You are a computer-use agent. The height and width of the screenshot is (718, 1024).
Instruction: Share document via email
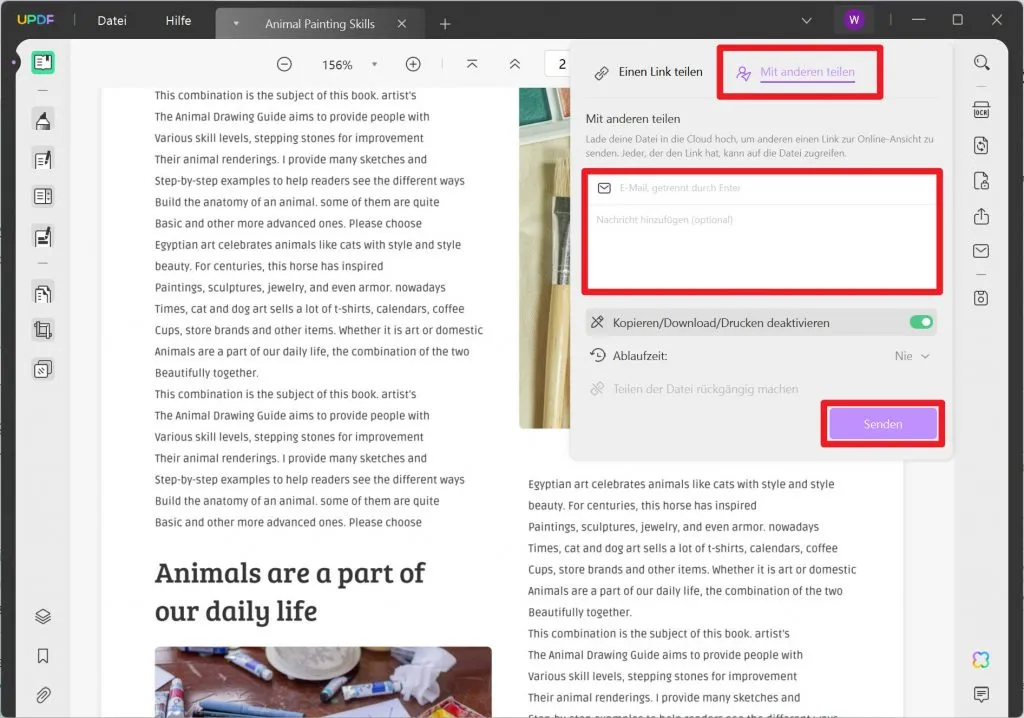pyautogui.click(x=981, y=251)
